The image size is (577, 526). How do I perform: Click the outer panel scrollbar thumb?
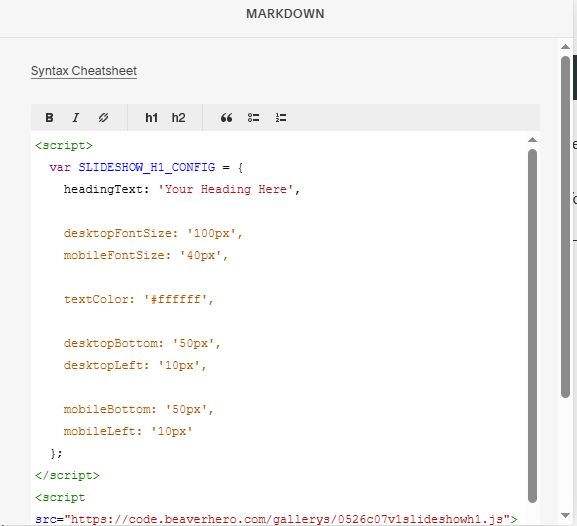point(565,226)
